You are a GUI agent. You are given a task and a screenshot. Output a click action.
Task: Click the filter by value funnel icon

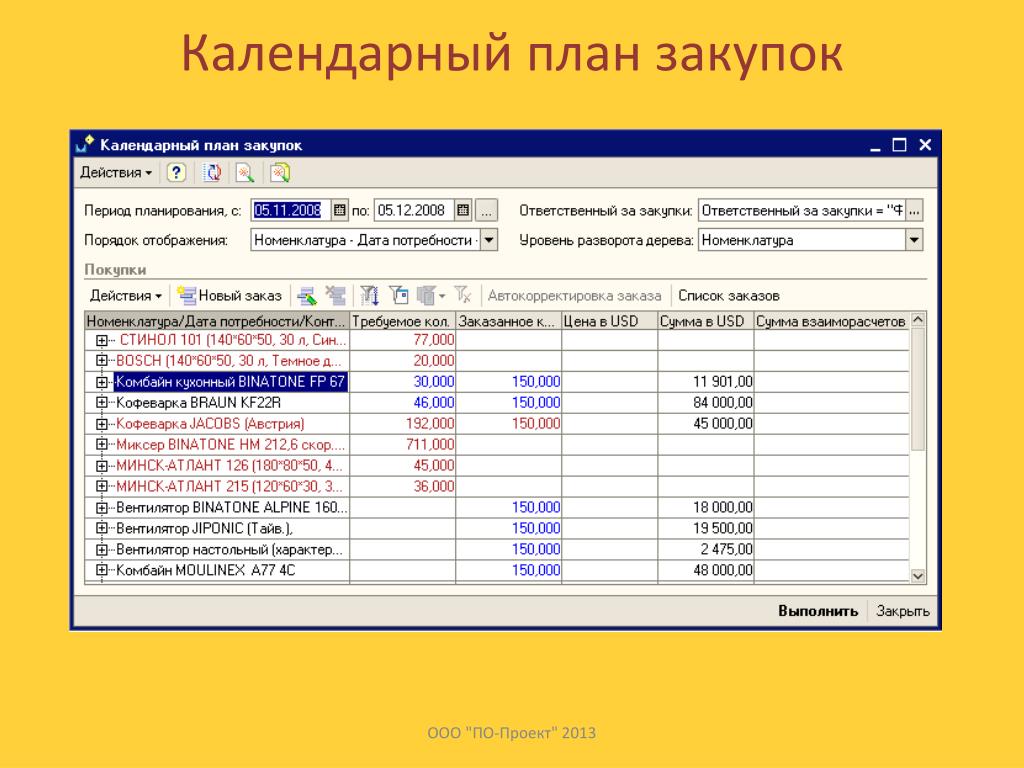point(398,296)
